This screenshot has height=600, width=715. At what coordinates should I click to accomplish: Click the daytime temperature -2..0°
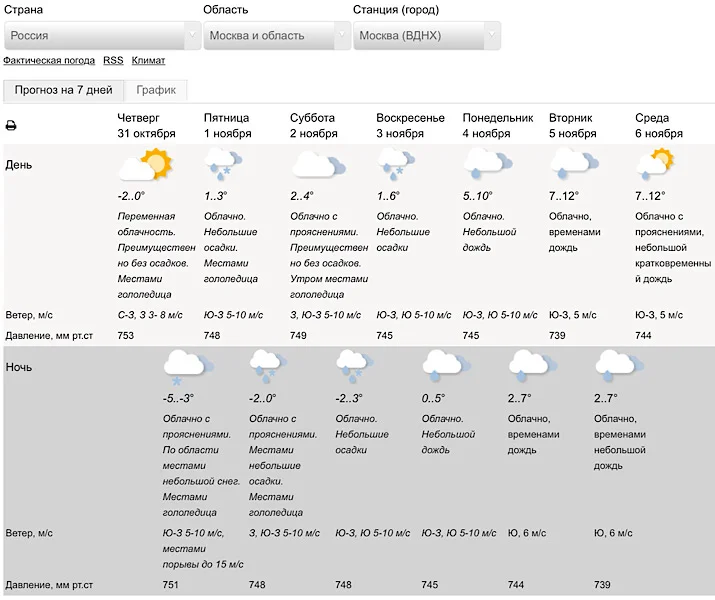click(131, 196)
